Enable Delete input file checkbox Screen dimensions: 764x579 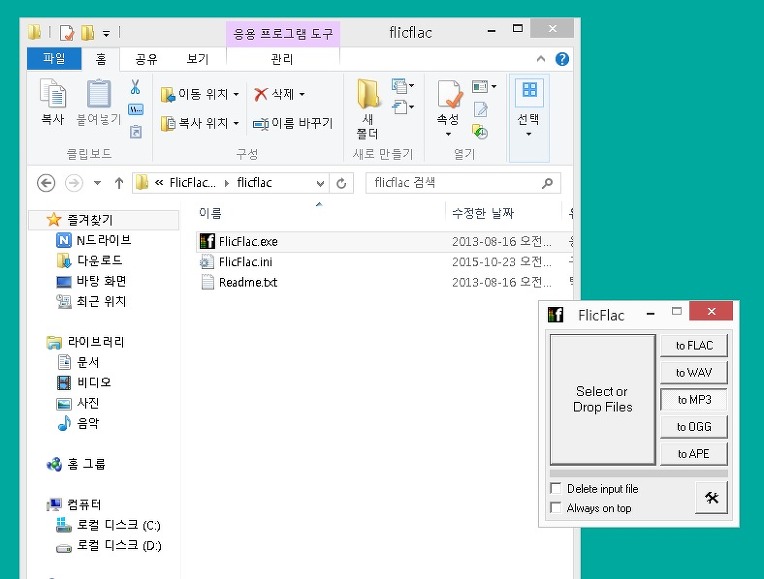[x=556, y=489]
